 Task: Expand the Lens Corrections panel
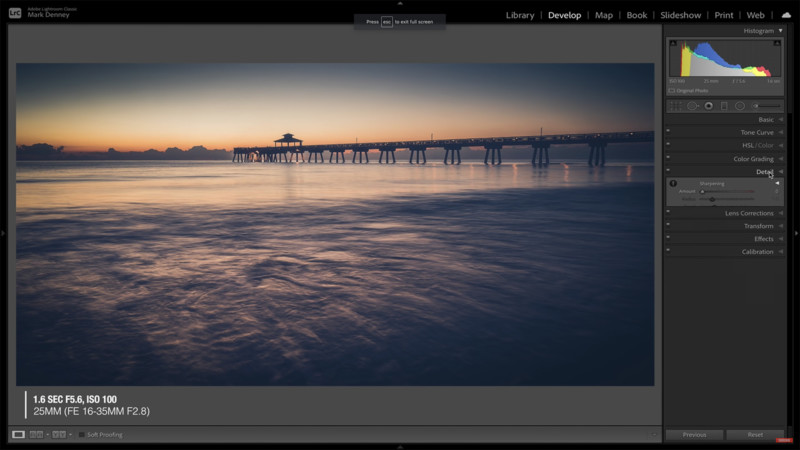point(748,213)
